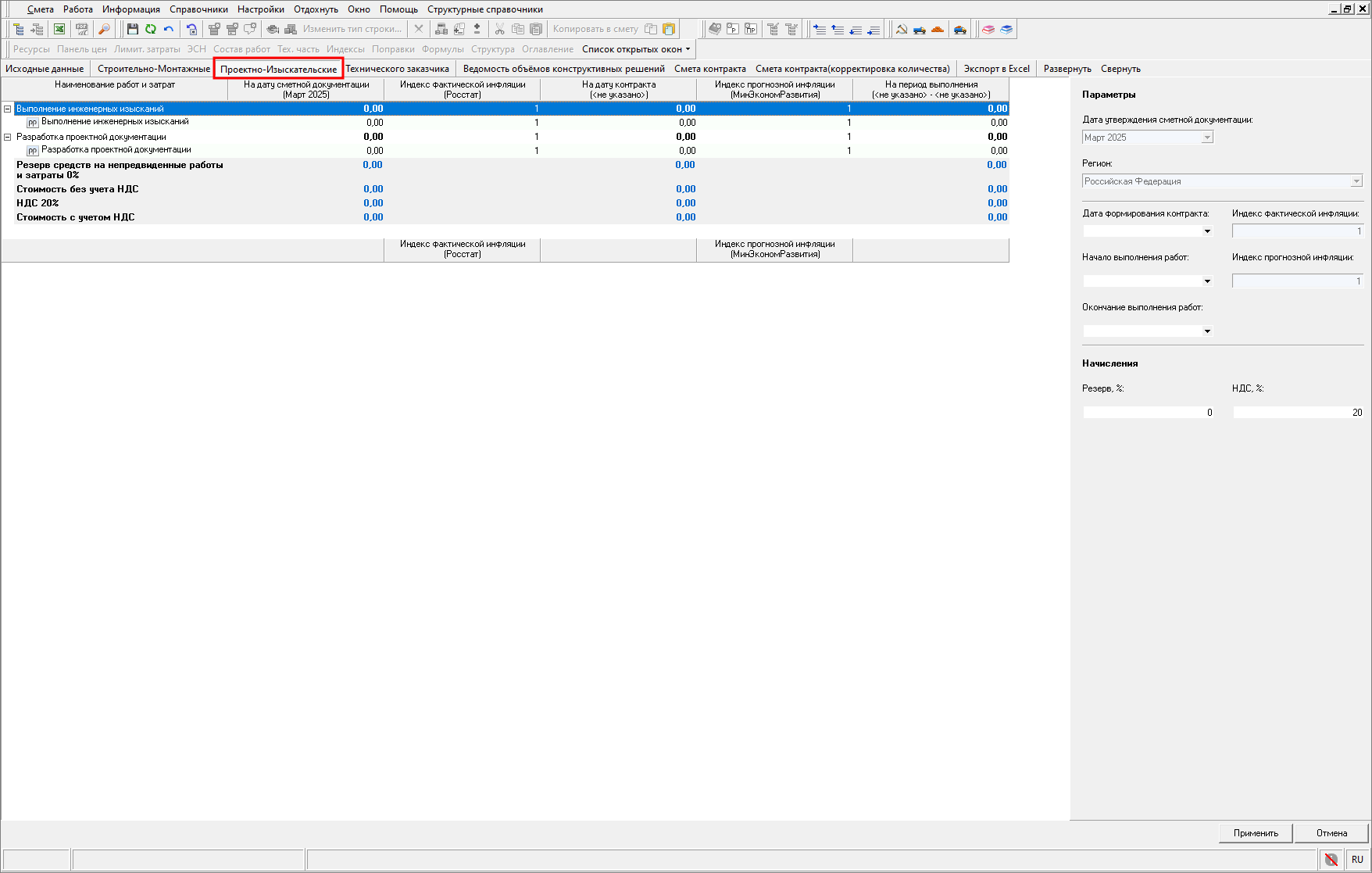Switch to the 'Смета контракта' tab
Viewport: 1372px width, 873px height.
tap(709, 69)
